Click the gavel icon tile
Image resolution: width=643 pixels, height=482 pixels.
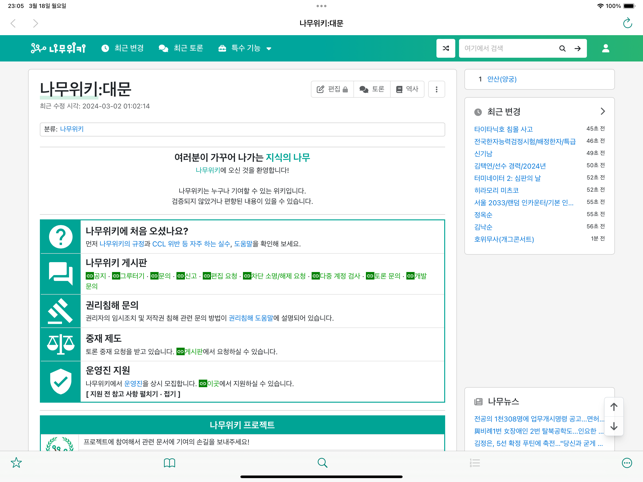(x=61, y=311)
